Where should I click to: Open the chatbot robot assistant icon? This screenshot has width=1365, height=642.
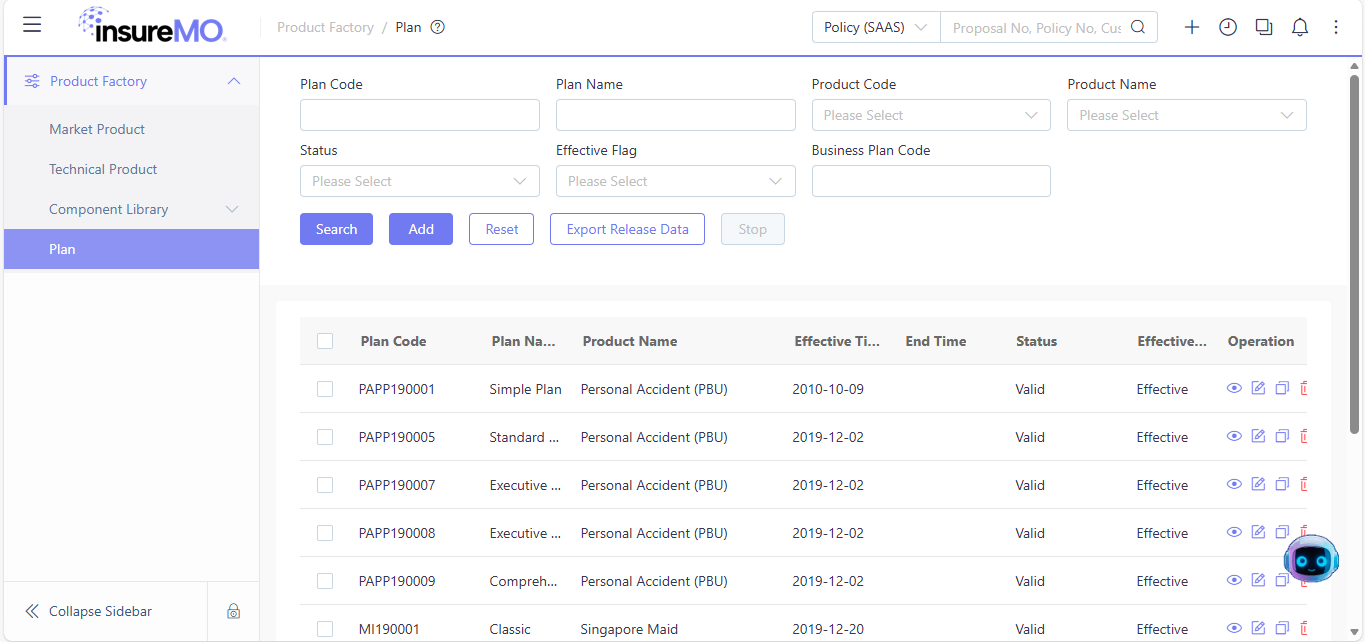pos(1311,560)
